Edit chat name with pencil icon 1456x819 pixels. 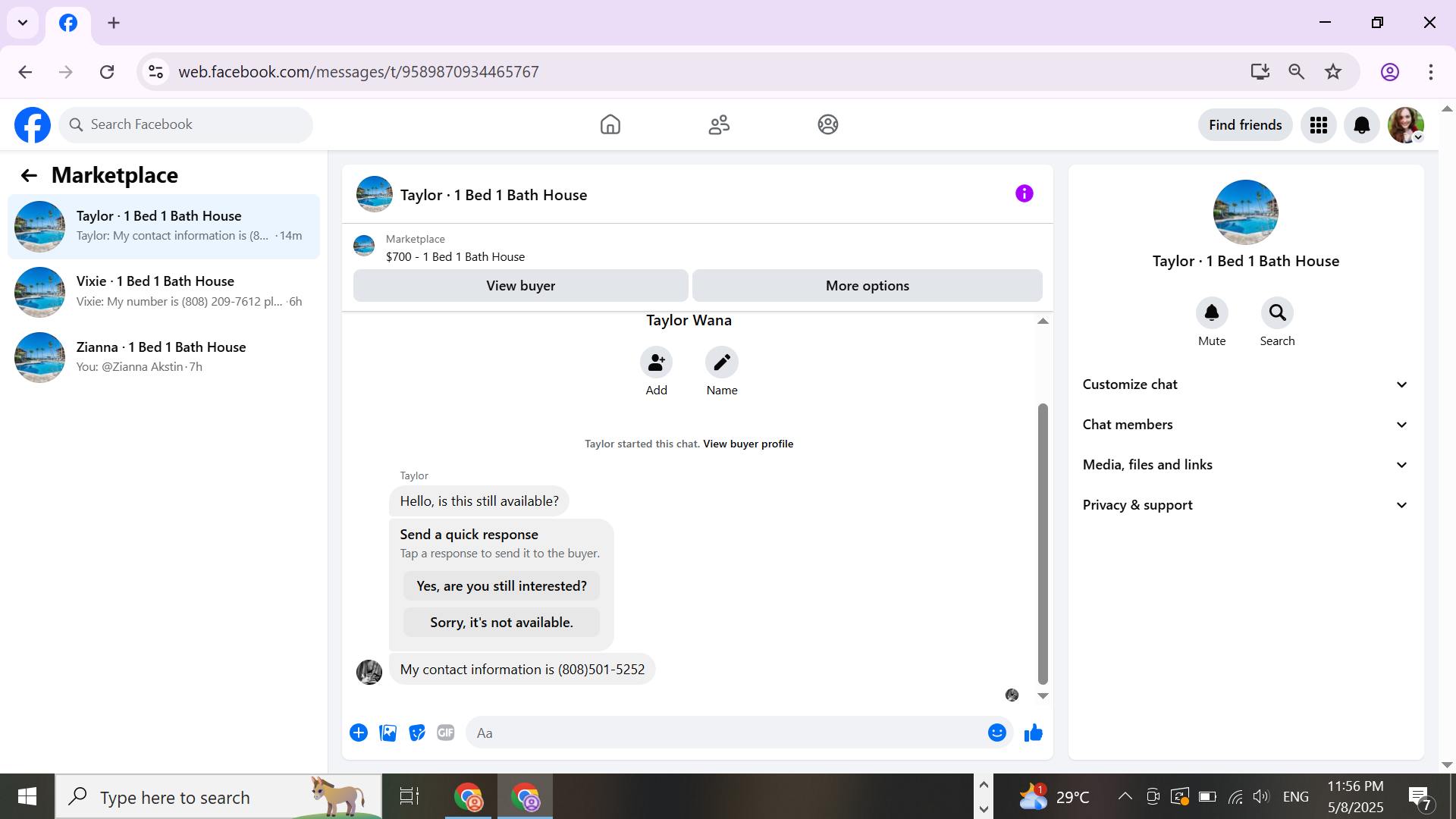722,362
